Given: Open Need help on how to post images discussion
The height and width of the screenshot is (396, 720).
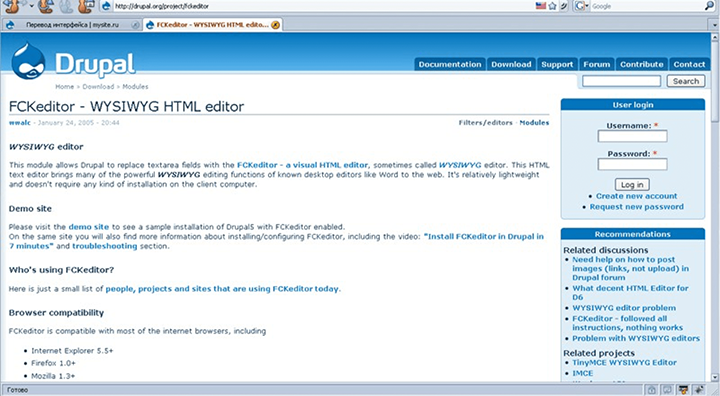Looking at the screenshot, I should pos(630,269).
